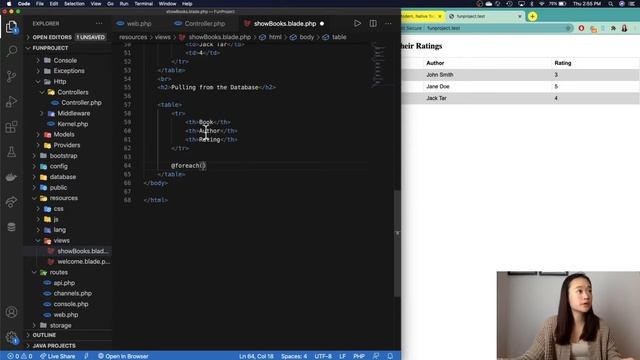This screenshot has height=360, width=640.
Task: Split the editor to the right
Action: [x=373, y=24]
